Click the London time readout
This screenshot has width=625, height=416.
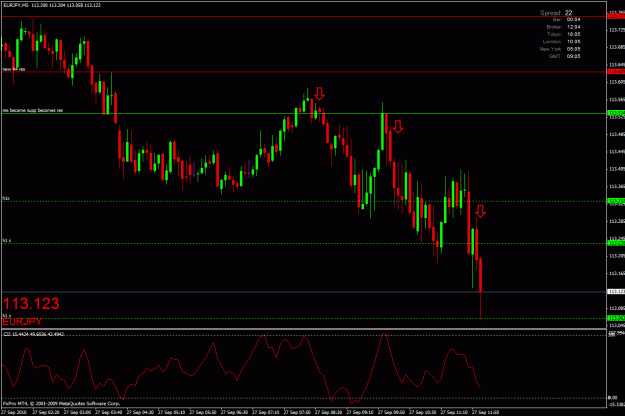click(x=562, y=41)
